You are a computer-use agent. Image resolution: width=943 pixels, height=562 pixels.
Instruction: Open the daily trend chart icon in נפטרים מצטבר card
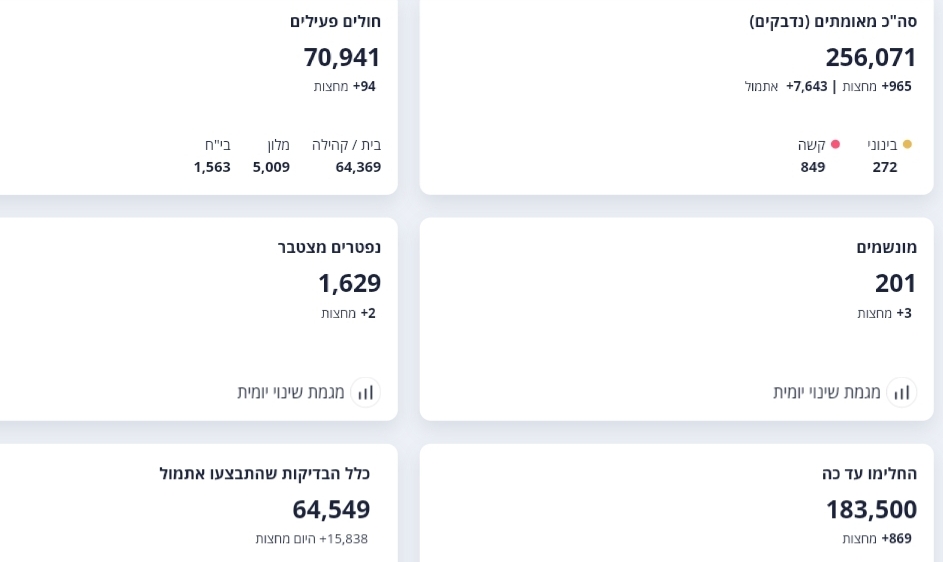click(x=365, y=392)
